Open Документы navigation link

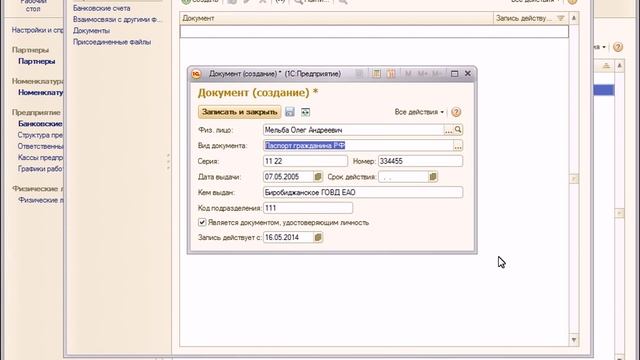91,31
